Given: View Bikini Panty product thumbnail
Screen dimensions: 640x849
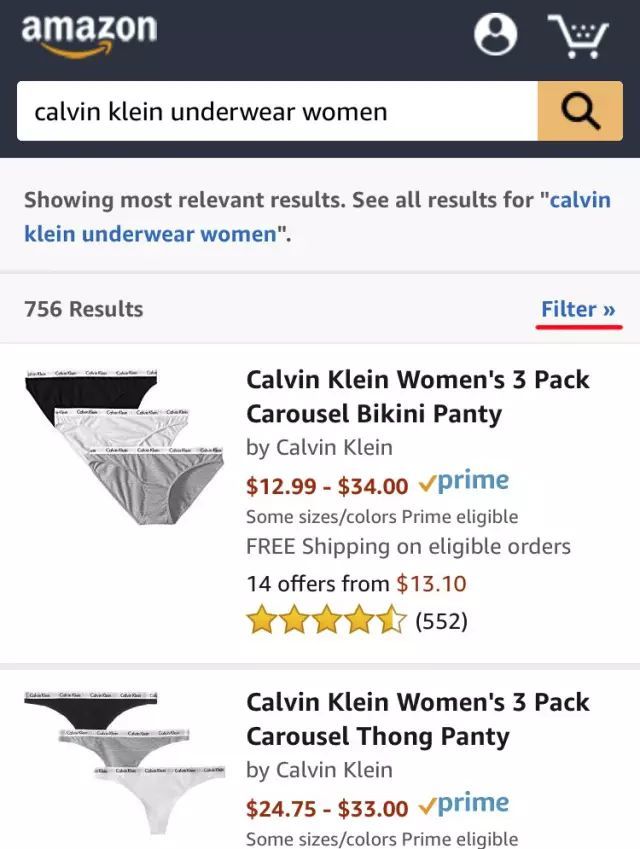Looking at the screenshot, I should click(124, 447).
